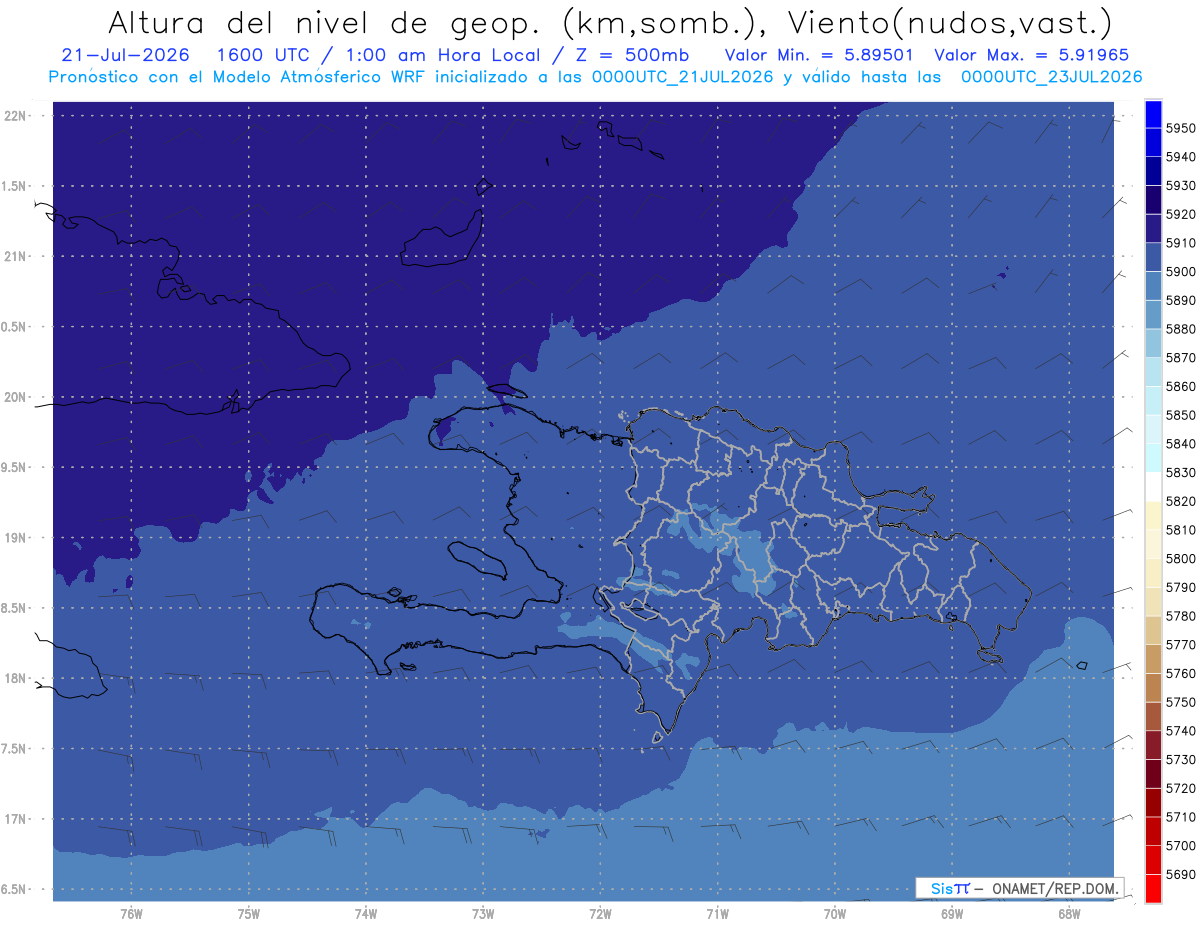This screenshot has width=1200, height=927.
Task: Click the '20N' latitude label
Action: (x=17, y=397)
